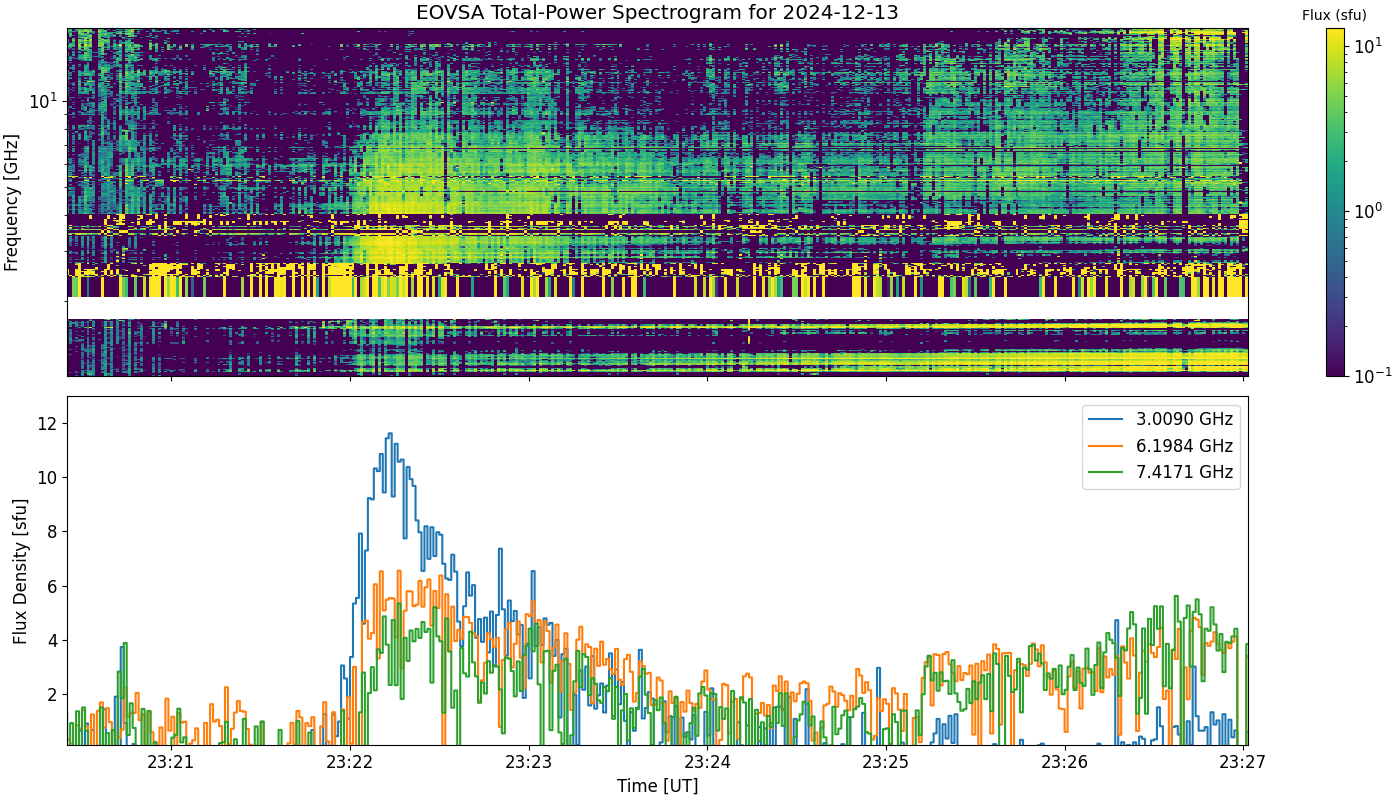Click the 'Flux Density [sfu]' axis label

coord(21,571)
